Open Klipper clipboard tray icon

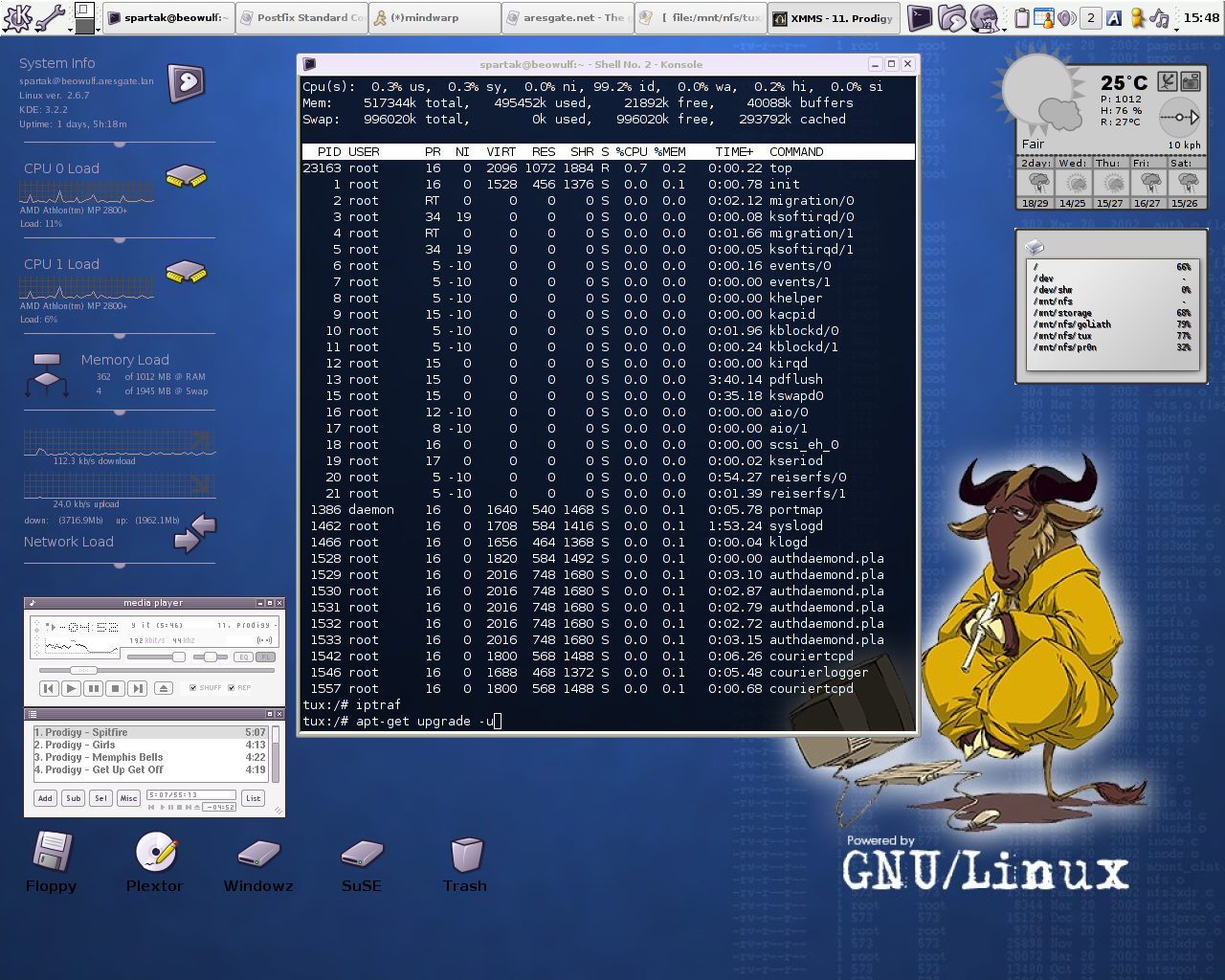tap(1022, 17)
